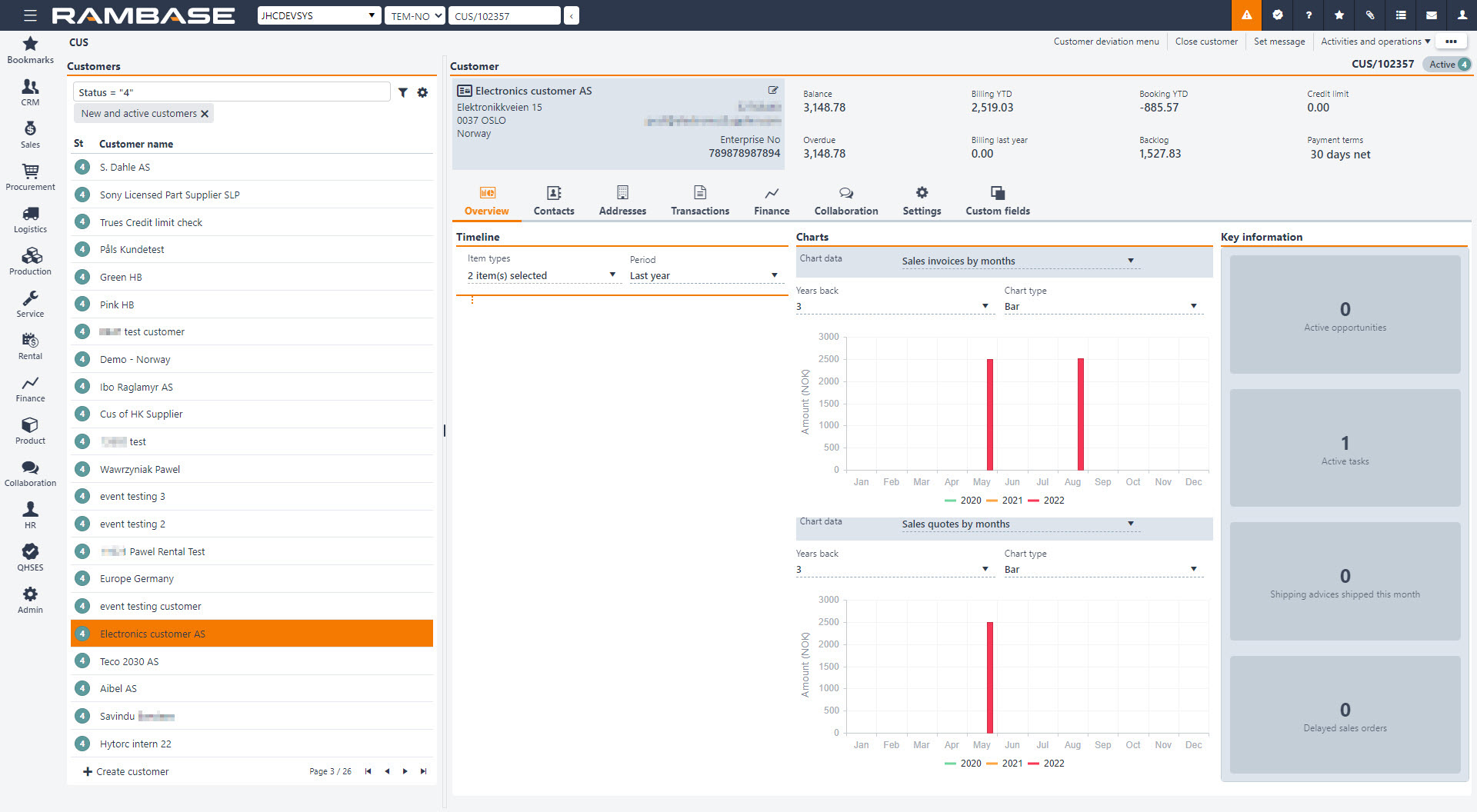Switch to the Settings tab

[922, 201]
